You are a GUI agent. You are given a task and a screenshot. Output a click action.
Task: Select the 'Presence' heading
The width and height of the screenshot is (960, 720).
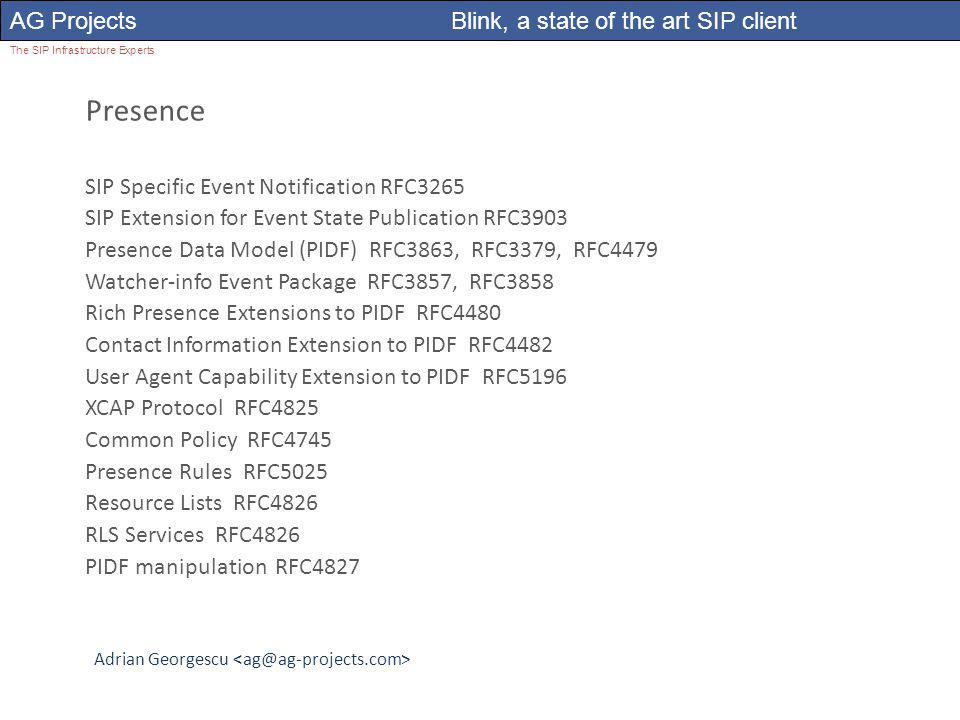pos(145,111)
